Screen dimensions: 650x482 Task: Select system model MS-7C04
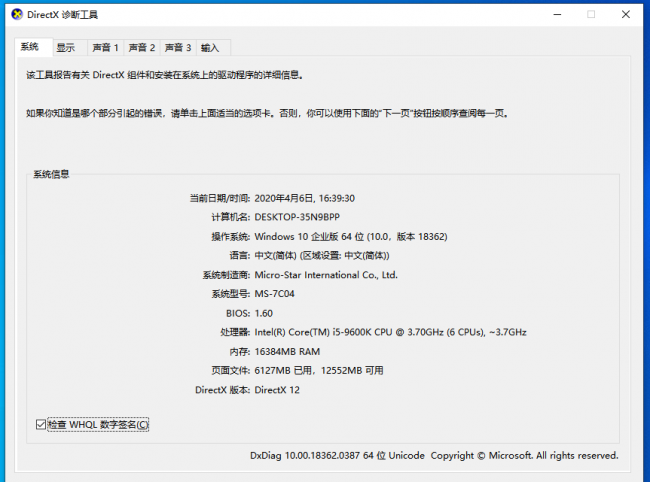(x=274, y=294)
